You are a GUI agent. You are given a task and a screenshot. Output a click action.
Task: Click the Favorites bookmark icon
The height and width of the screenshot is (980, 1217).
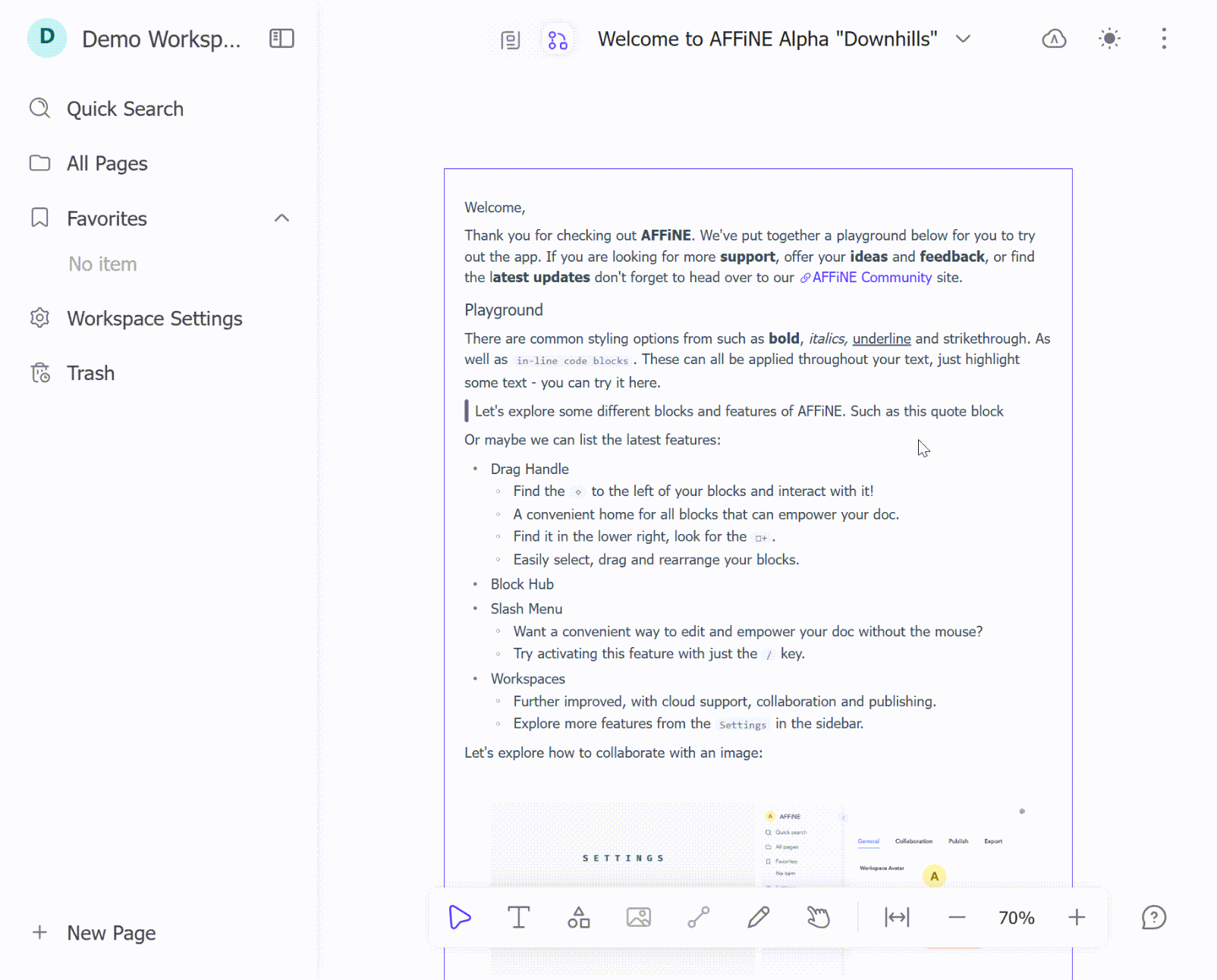40,218
